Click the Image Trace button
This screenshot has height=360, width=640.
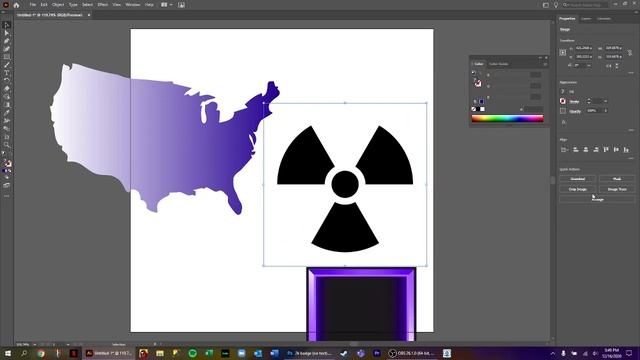(617, 189)
